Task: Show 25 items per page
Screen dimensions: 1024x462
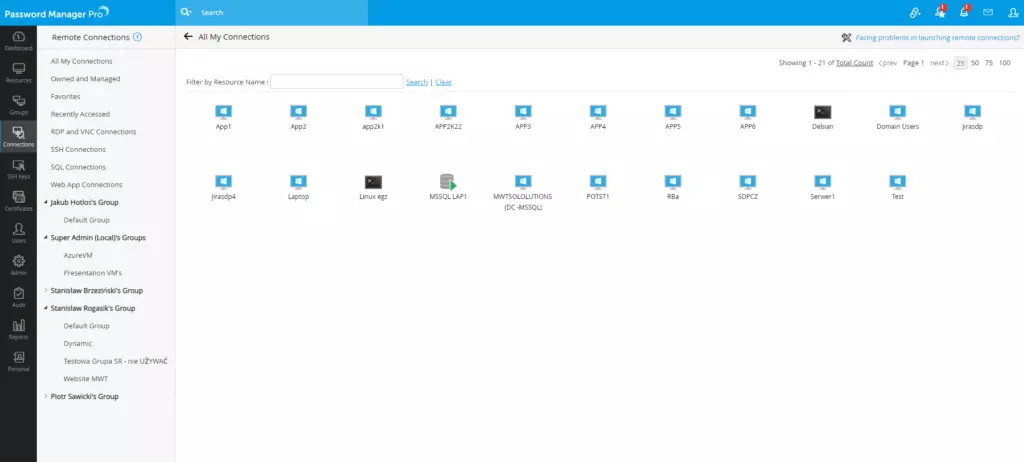Action: point(960,63)
